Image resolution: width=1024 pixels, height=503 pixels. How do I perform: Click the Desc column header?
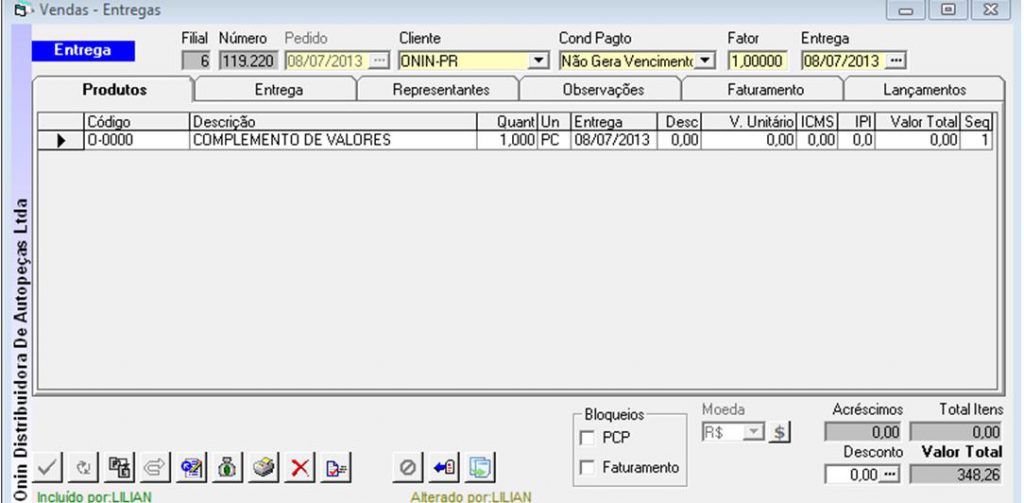pyautogui.click(x=679, y=122)
